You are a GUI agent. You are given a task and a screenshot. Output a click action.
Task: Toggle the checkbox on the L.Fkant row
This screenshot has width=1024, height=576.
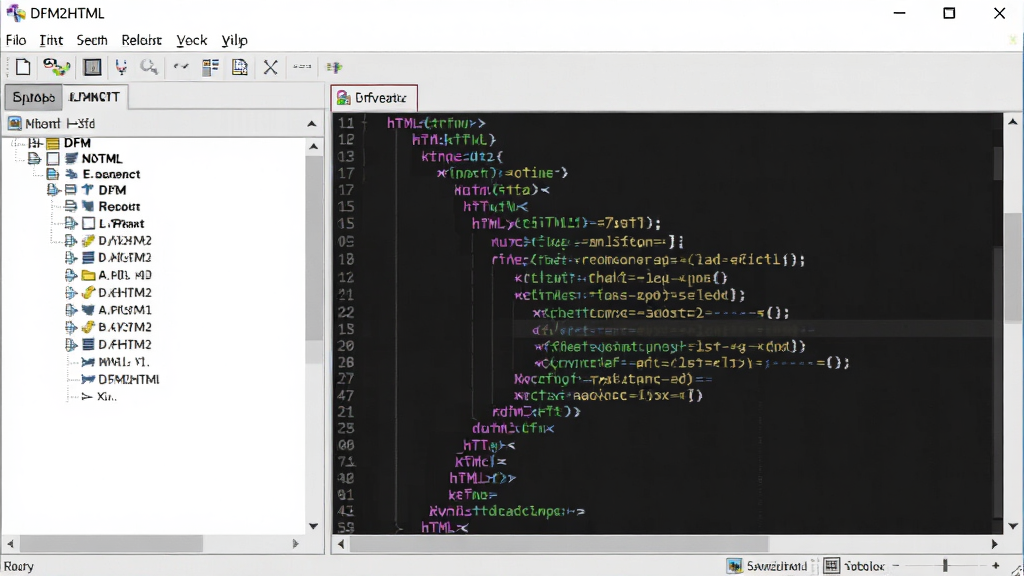(x=88, y=223)
